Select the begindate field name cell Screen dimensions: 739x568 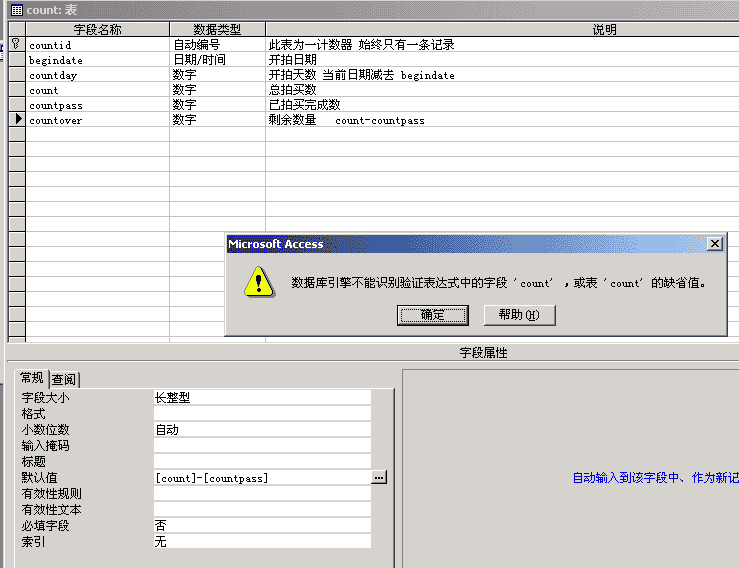click(97, 60)
